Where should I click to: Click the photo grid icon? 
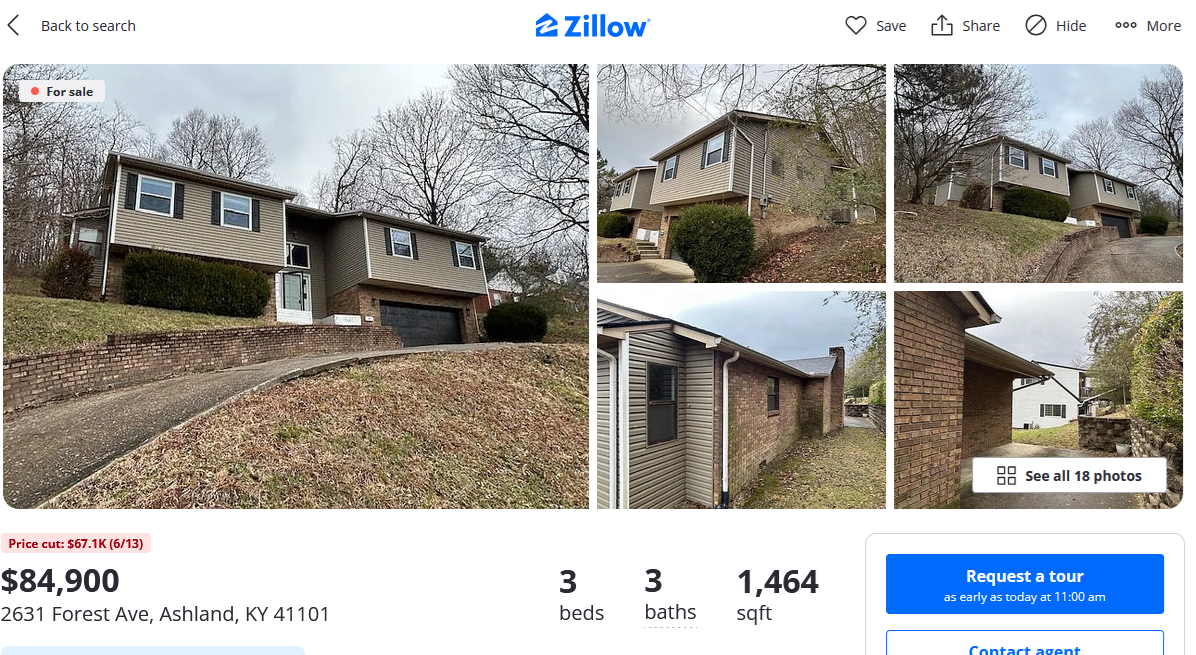[x=1006, y=476]
